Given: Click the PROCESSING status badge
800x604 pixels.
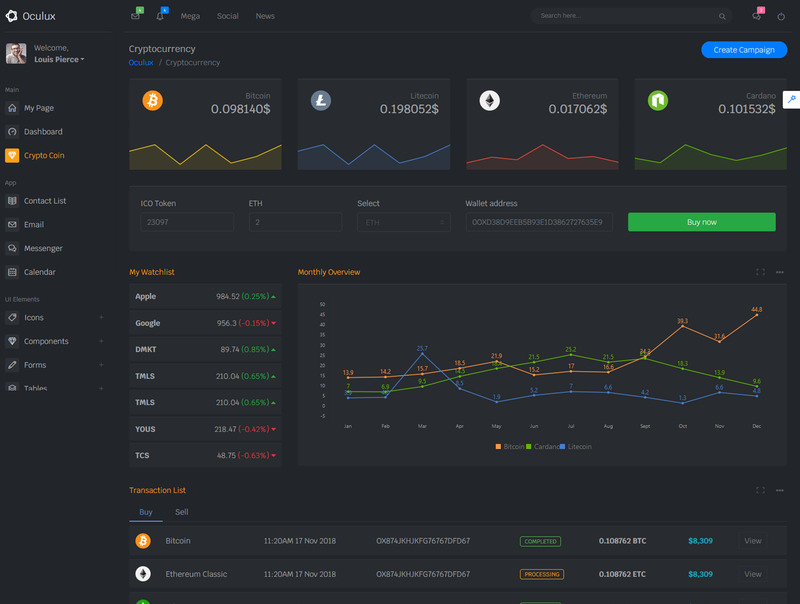Looking at the screenshot, I should click(542, 574).
